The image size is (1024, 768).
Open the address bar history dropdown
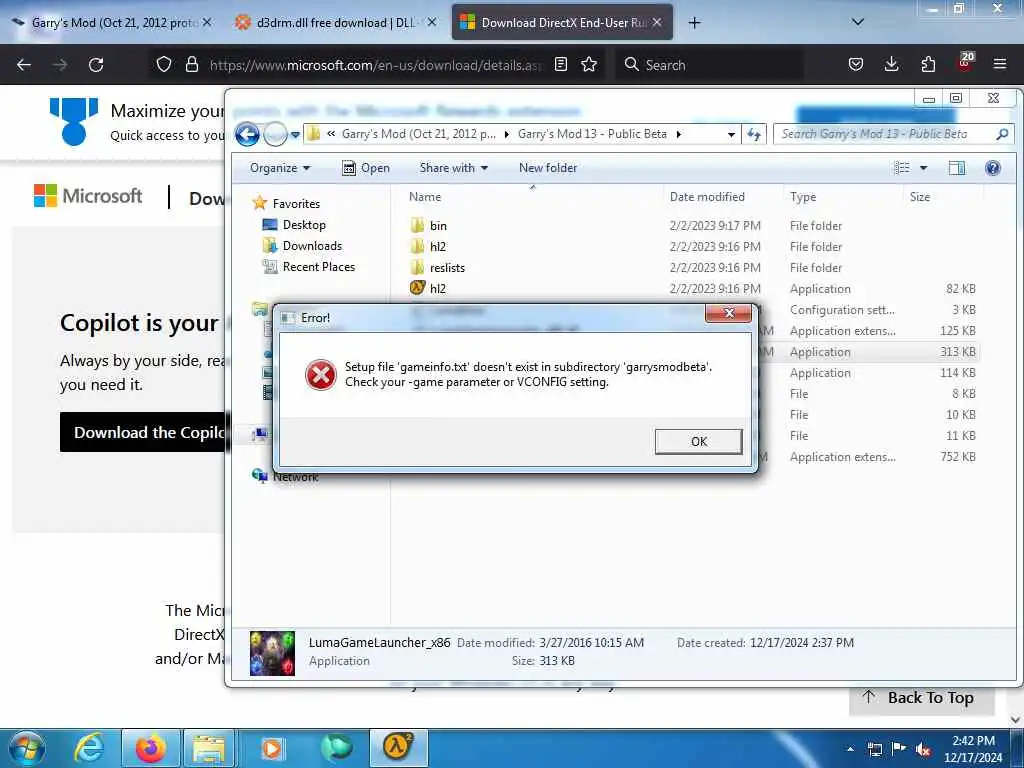tap(731, 135)
